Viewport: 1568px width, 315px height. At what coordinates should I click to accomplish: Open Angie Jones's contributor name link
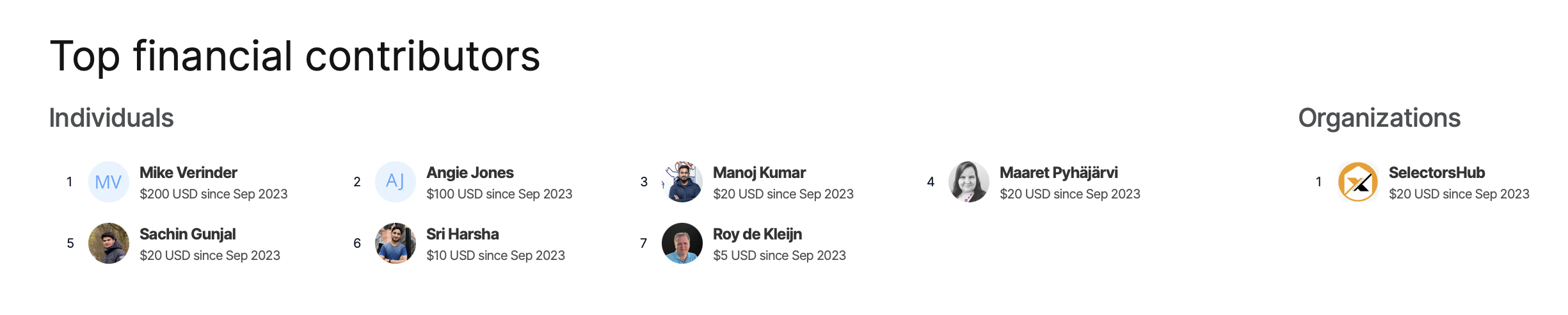(x=470, y=173)
